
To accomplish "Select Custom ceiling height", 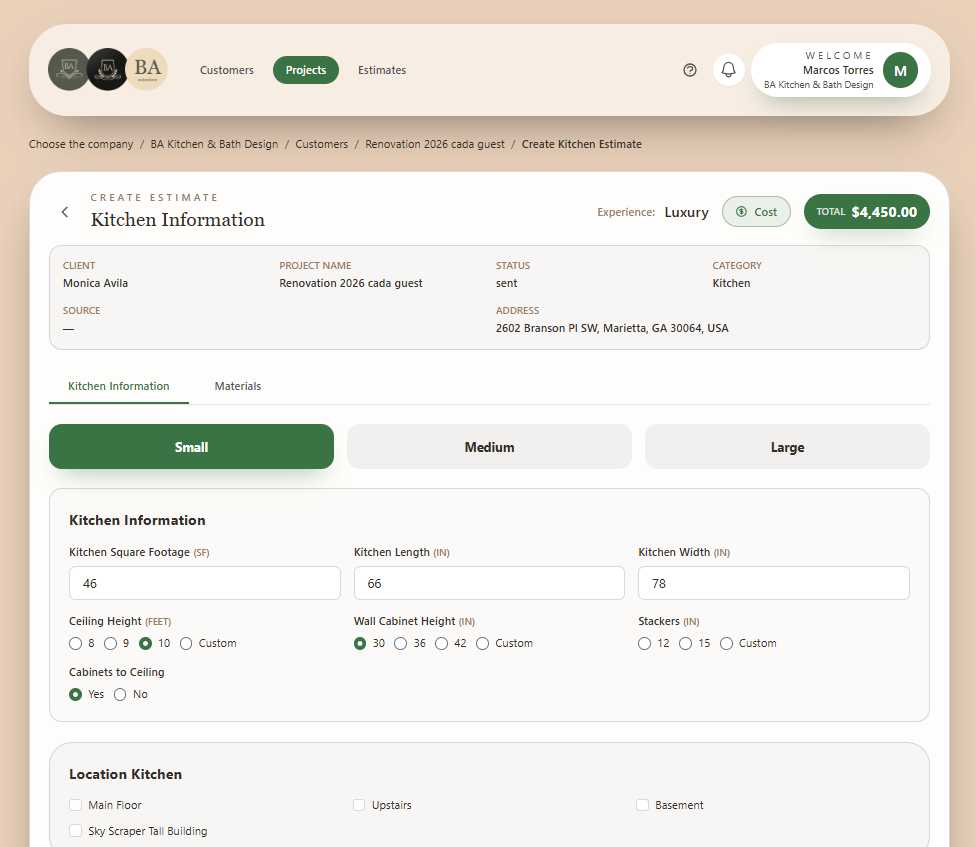I will tap(185, 643).
